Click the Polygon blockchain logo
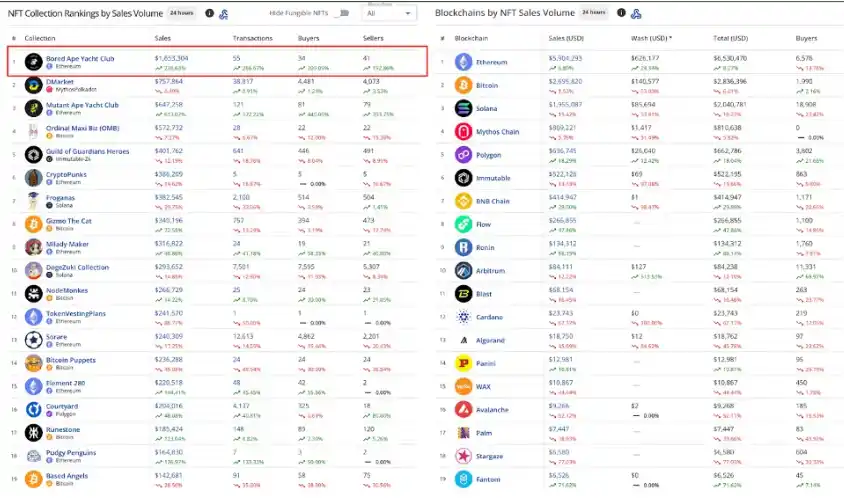Image resolution: width=844 pixels, height=498 pixels. pos(463,155)
